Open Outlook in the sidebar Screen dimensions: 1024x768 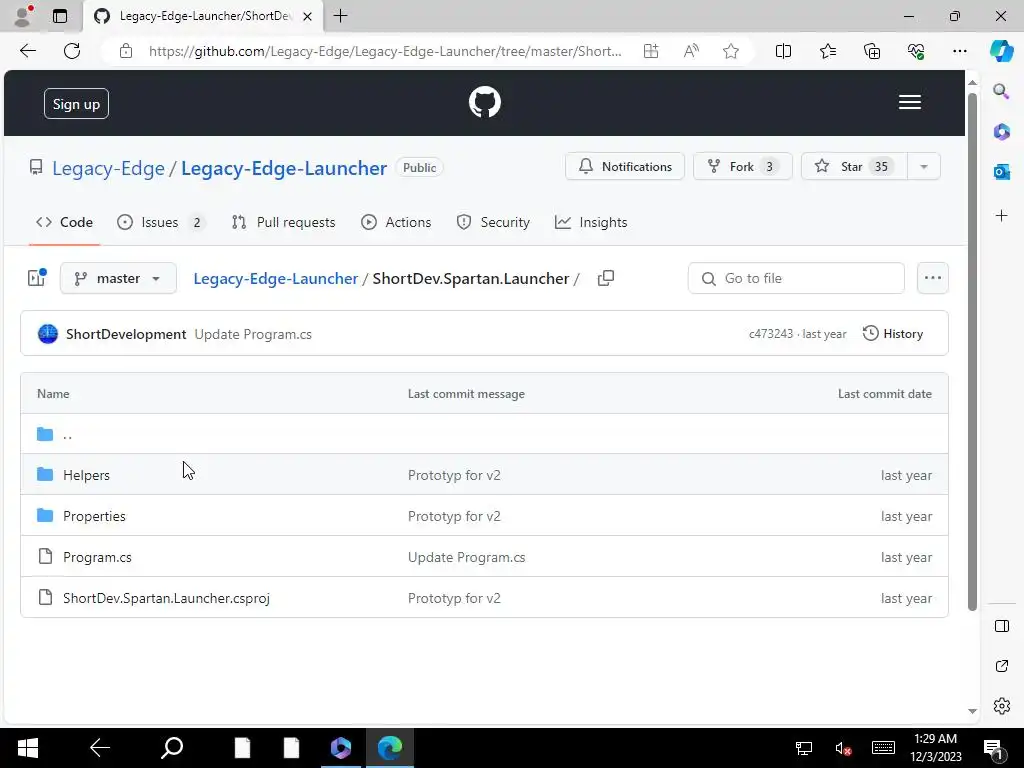[x=1001, y=172]
